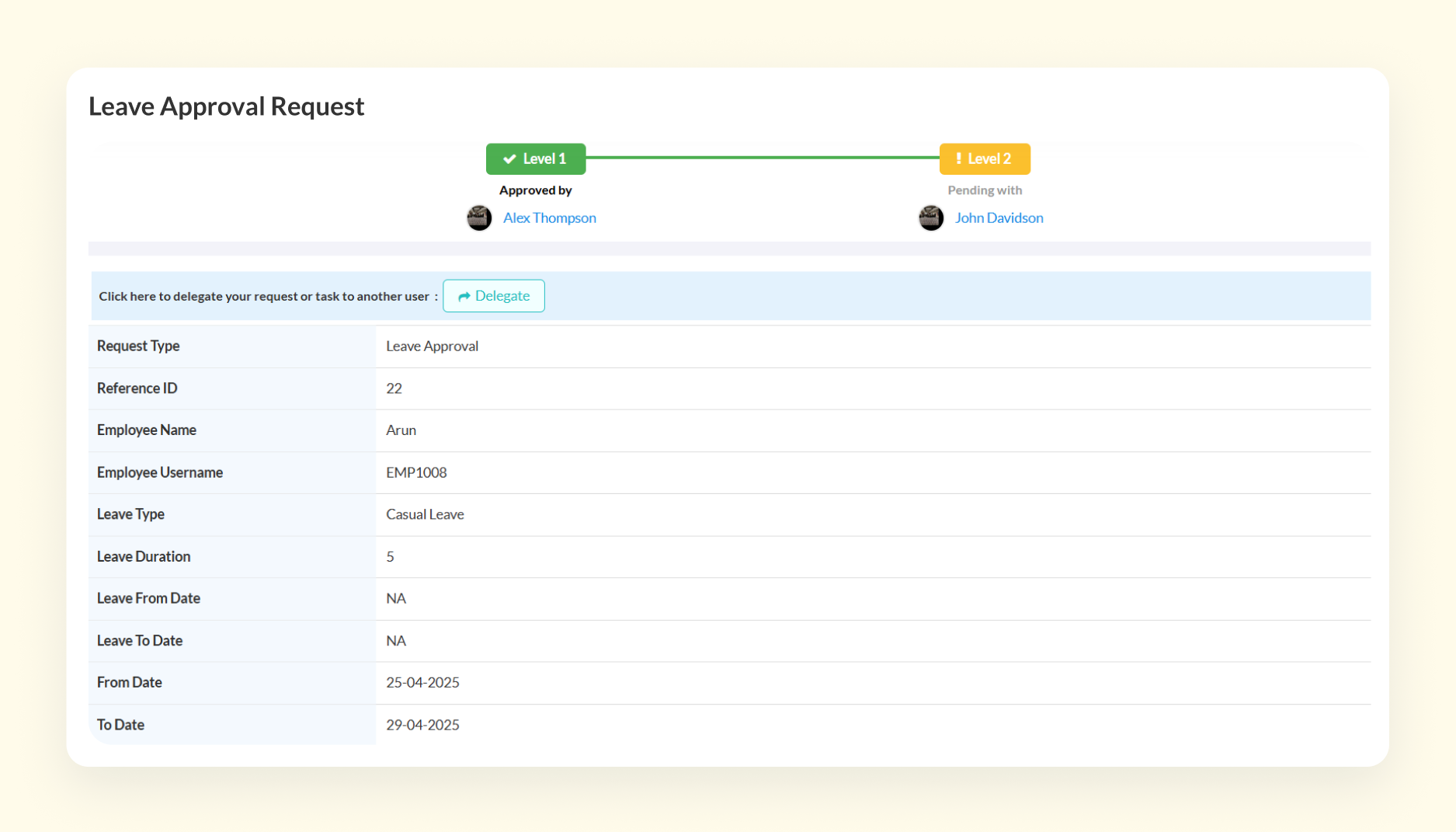This screenshot has width=1456, height=832.
Task: Click the reference ID value 22
Action: 394,388
